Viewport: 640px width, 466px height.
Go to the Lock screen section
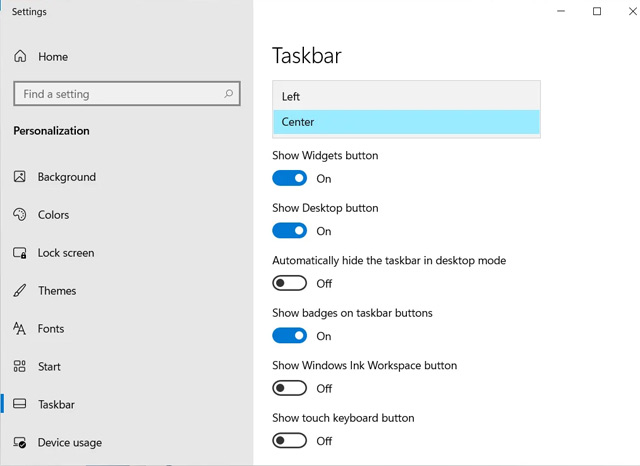click(x=66, y=253)
